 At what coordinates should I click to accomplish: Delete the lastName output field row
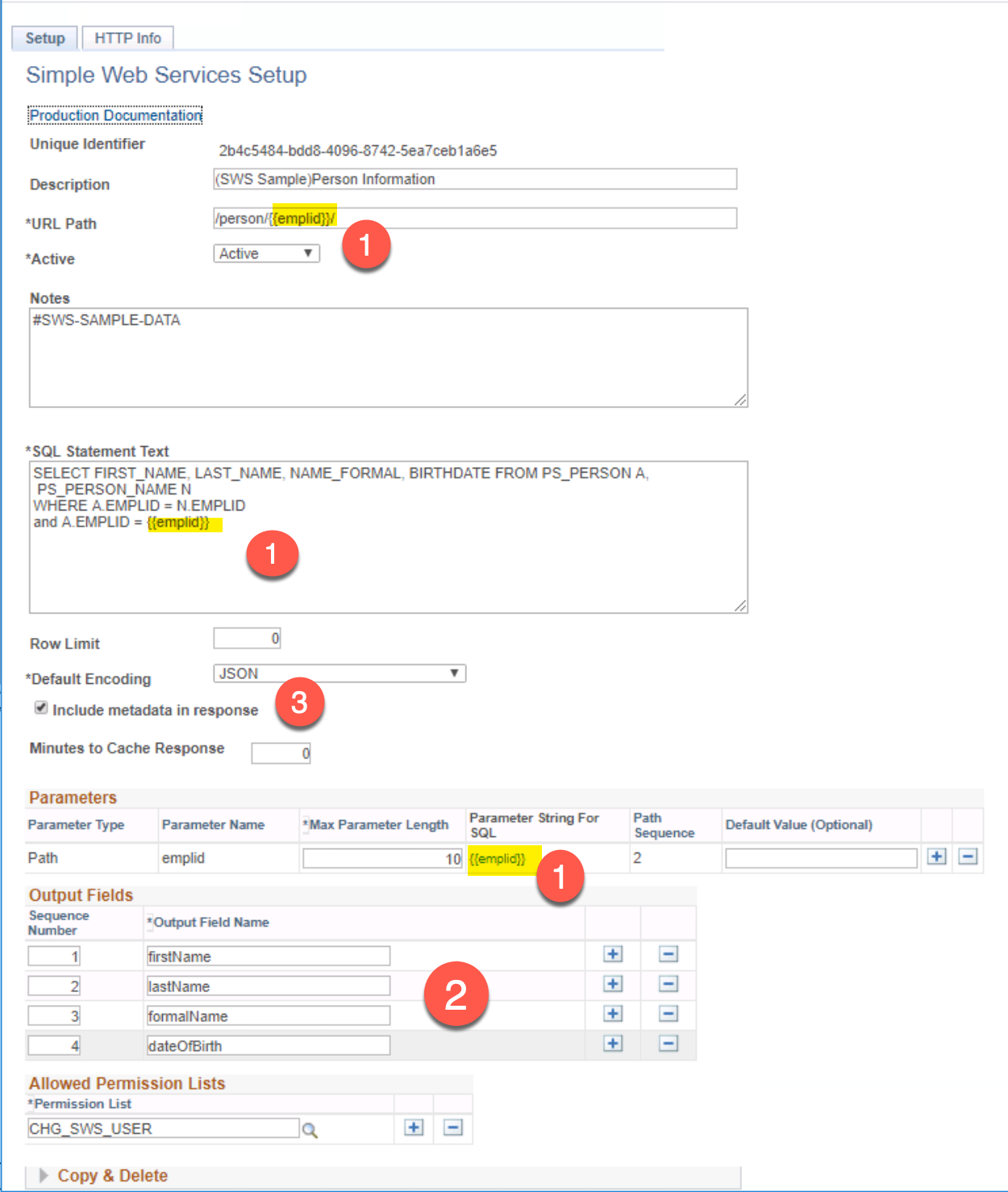point(669,984)
